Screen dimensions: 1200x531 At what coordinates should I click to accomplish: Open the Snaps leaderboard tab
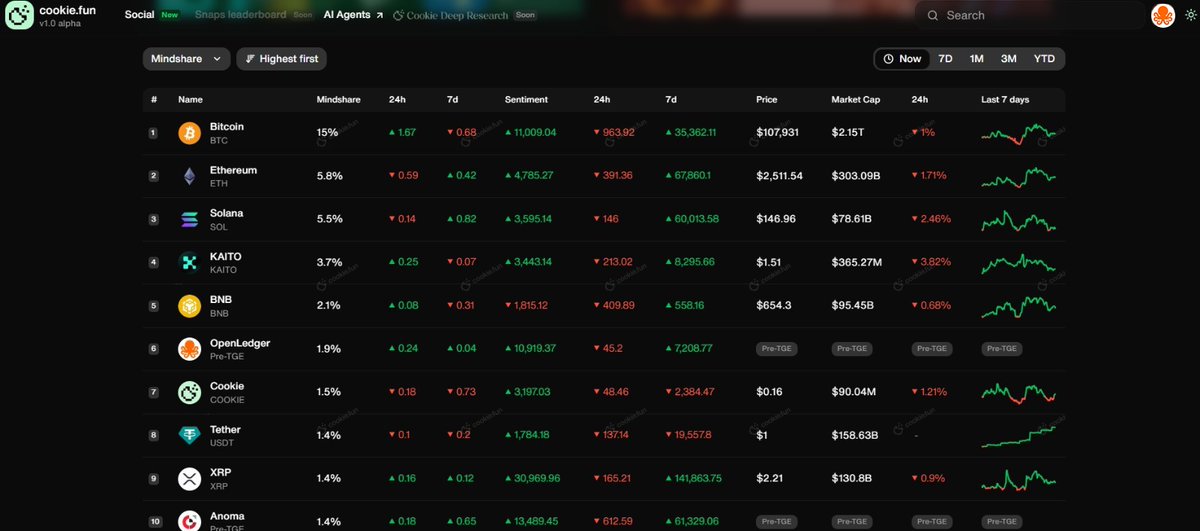pos(255,15)
